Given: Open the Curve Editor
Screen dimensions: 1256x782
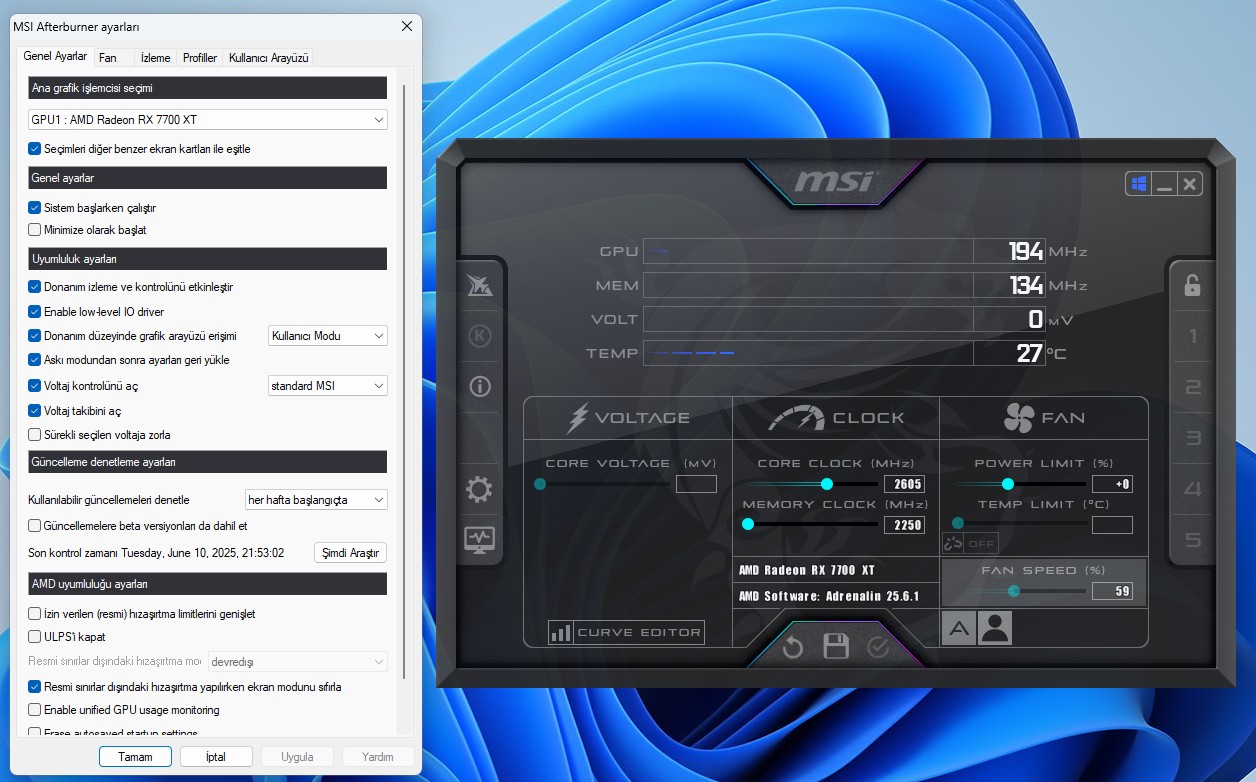Looking at the screenshot, I should click(626, 633).
